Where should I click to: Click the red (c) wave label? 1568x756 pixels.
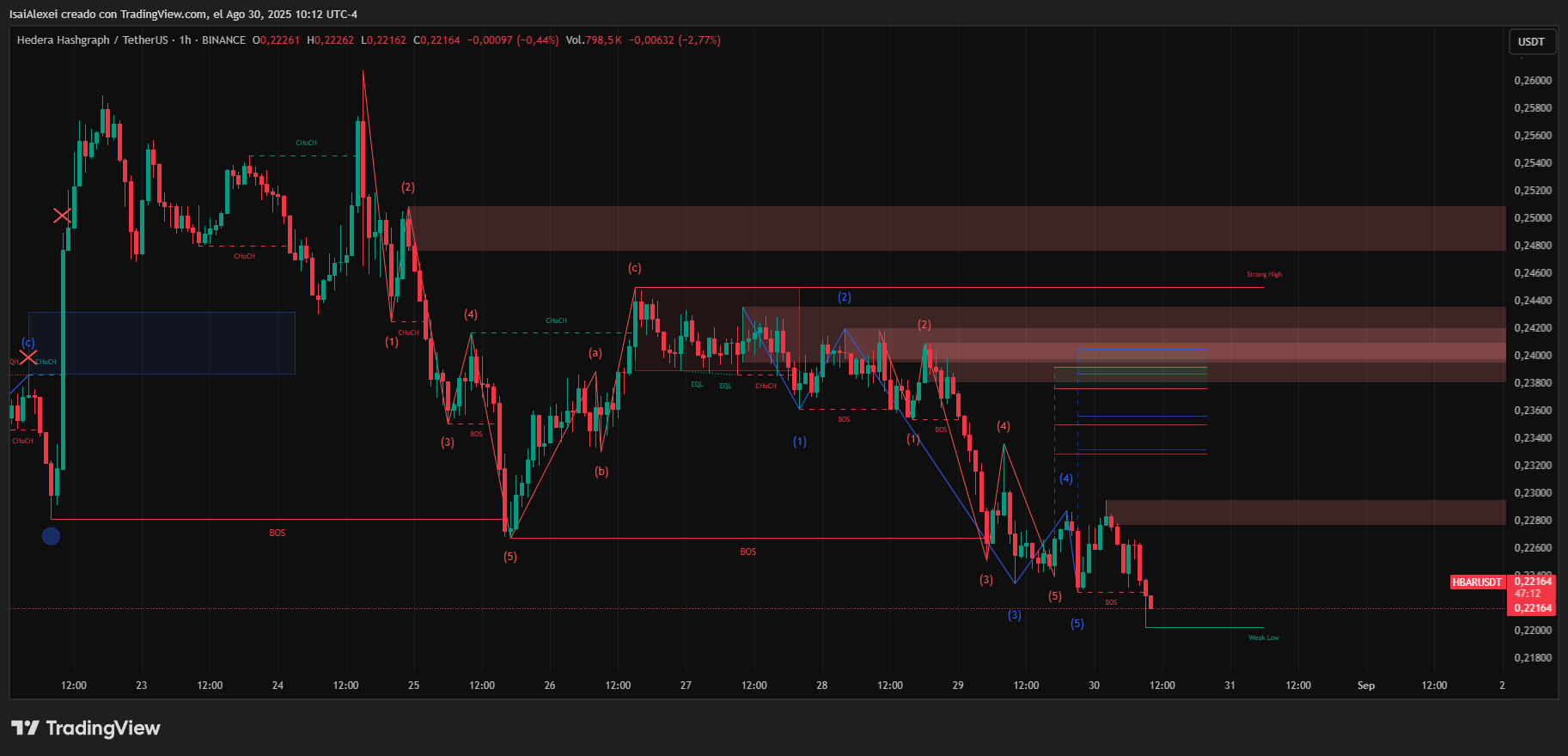pos(634,268)
